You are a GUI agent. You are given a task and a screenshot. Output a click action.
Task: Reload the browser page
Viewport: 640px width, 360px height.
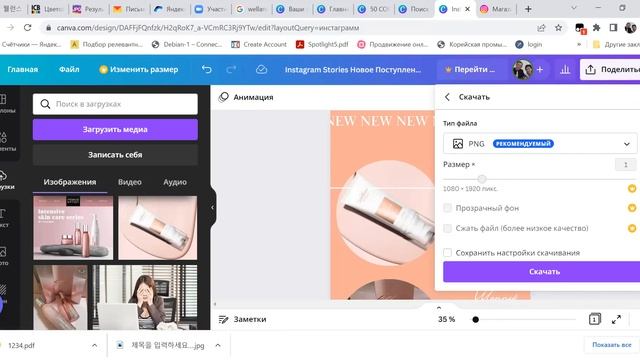27,28
